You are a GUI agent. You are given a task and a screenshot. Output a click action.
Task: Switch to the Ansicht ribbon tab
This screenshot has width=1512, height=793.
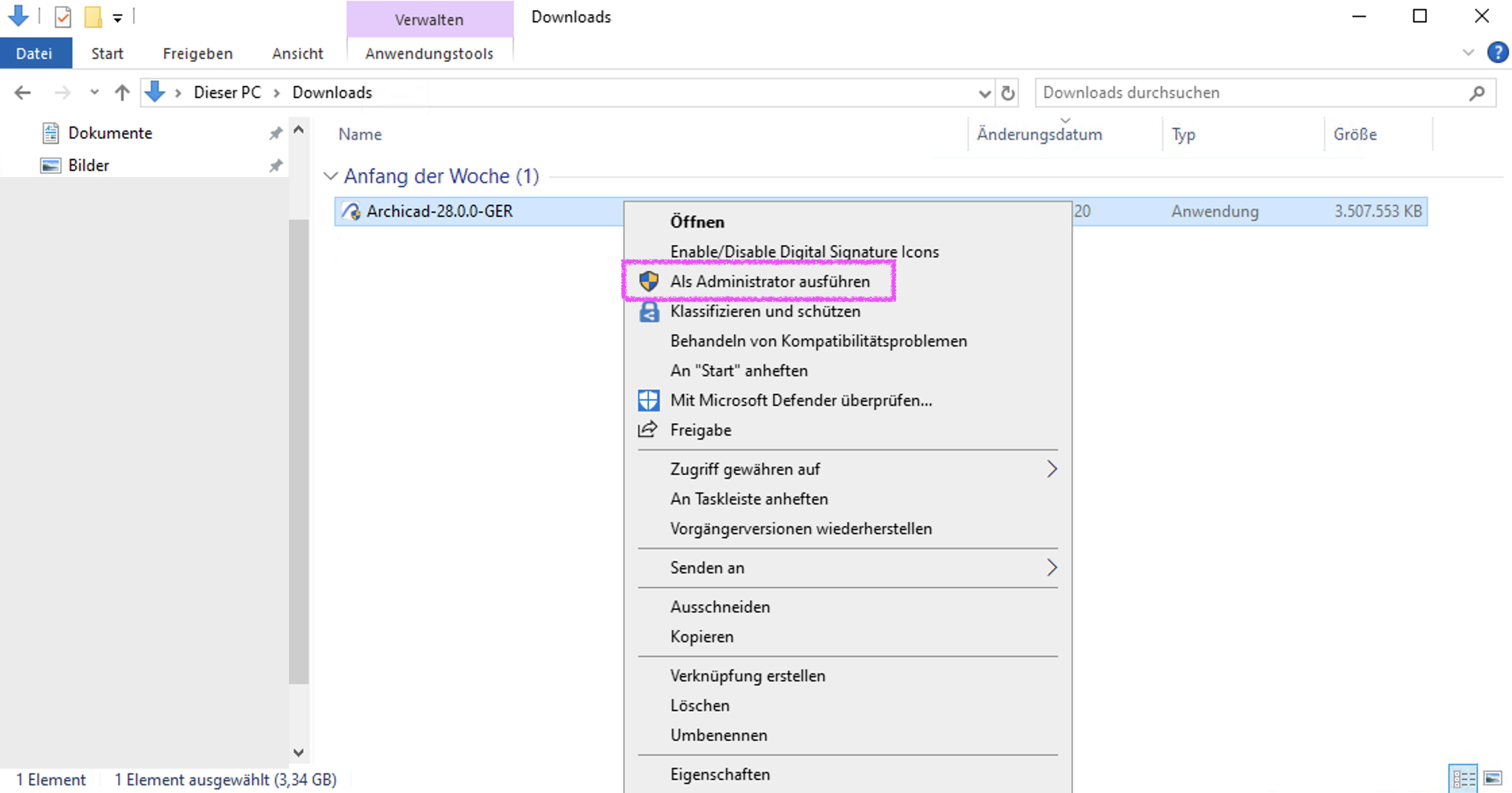pyautogui.click(x=298, y=53)
